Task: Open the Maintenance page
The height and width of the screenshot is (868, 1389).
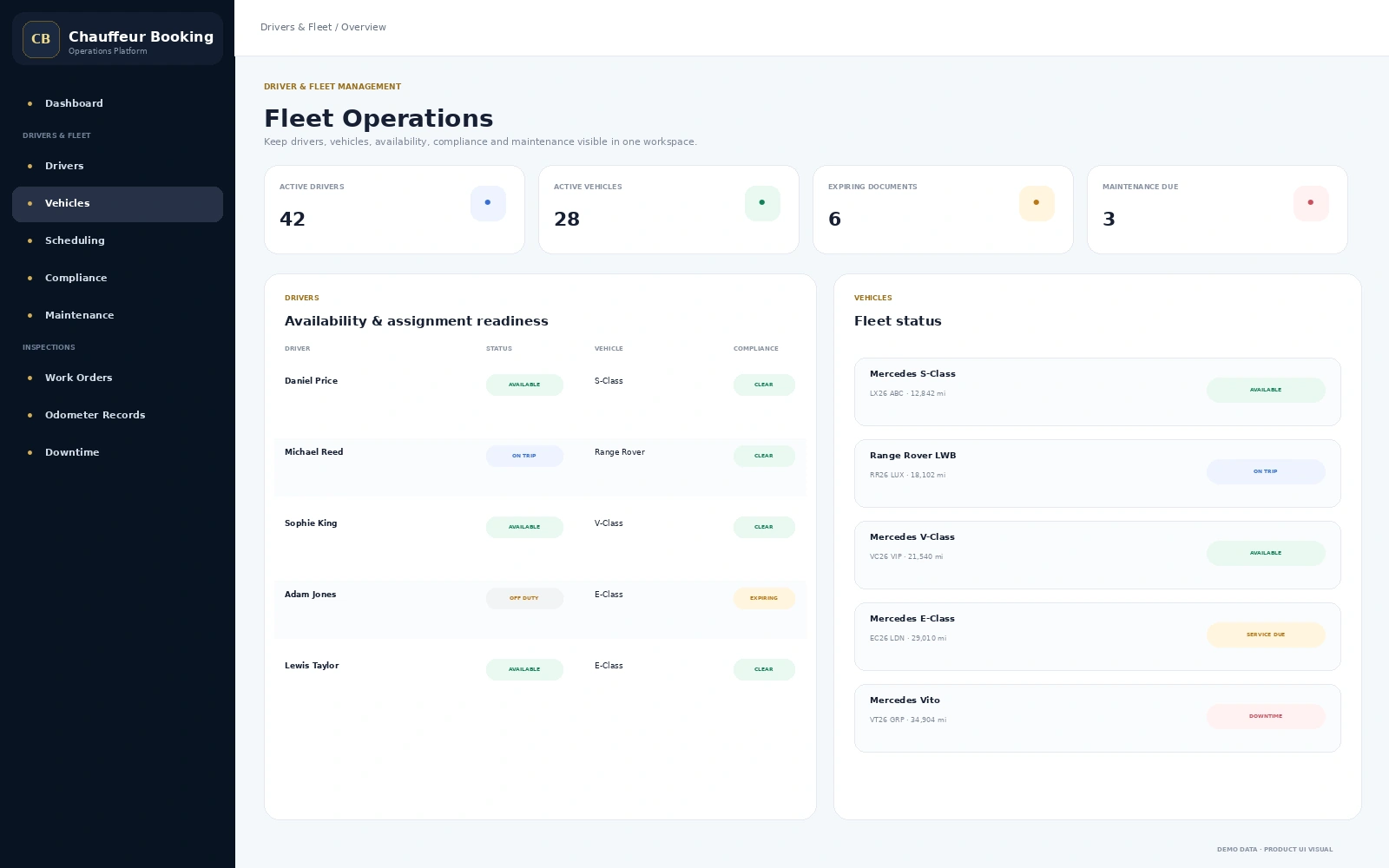Action: pyautogui.click(x=117, y=315)
